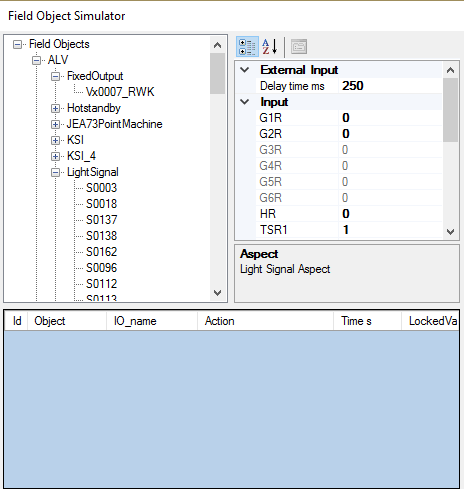Viewport: 464px width, 489px height.
Task: Expand the KSI_4 tree node
Action: click(55, 156)
